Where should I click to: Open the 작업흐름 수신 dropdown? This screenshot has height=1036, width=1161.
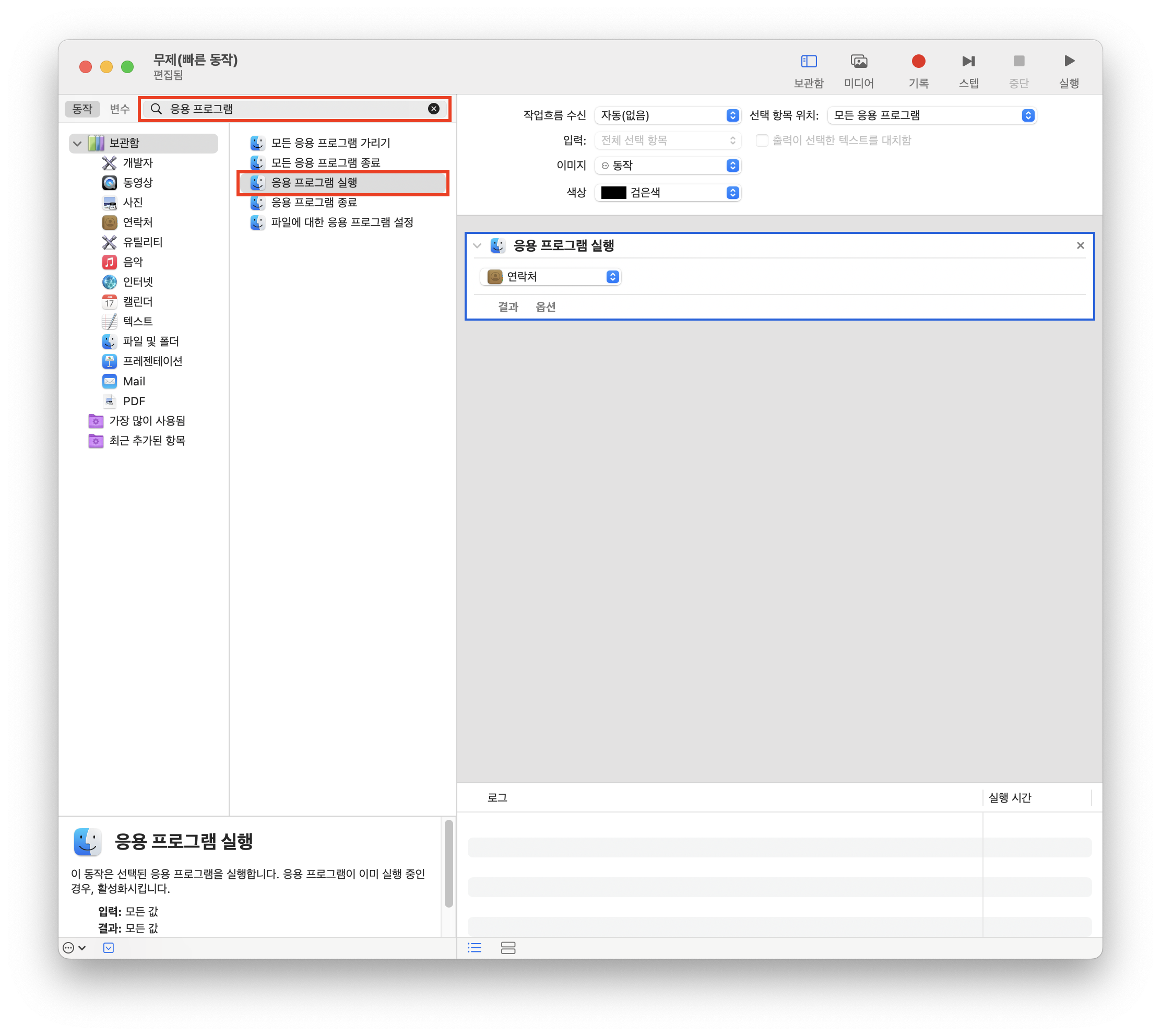(667, 115)
